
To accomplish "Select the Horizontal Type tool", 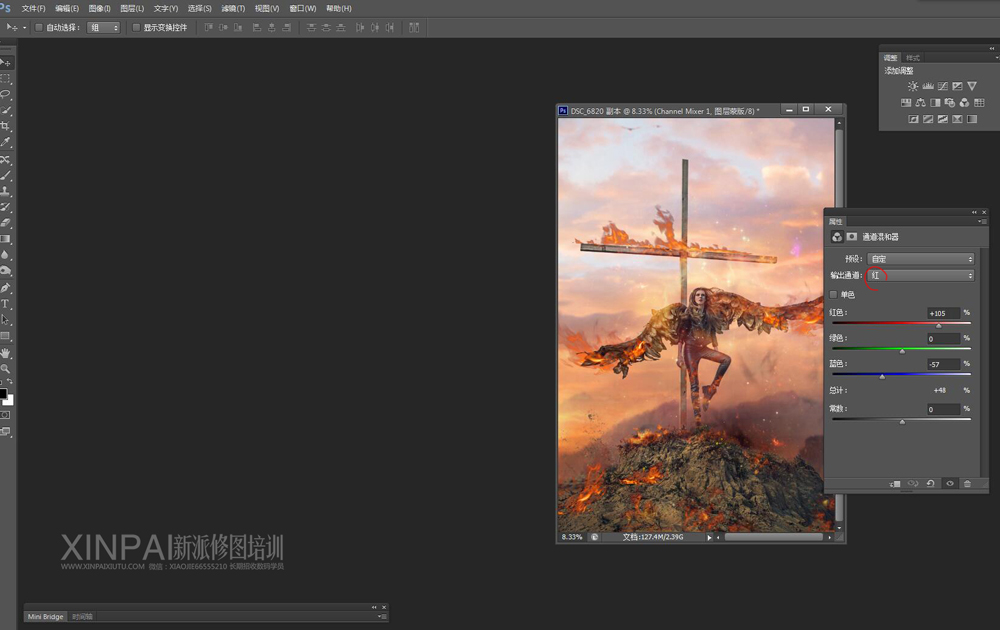I will pyautogui.click(x=6, y=304).
